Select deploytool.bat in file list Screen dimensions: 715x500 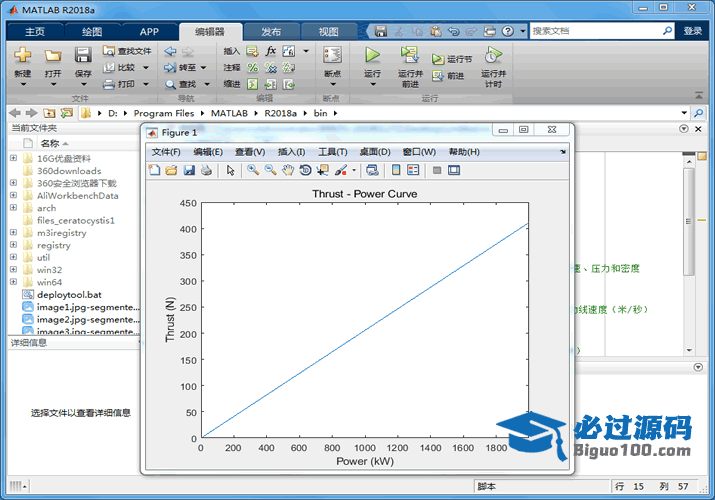pos(69,294)
